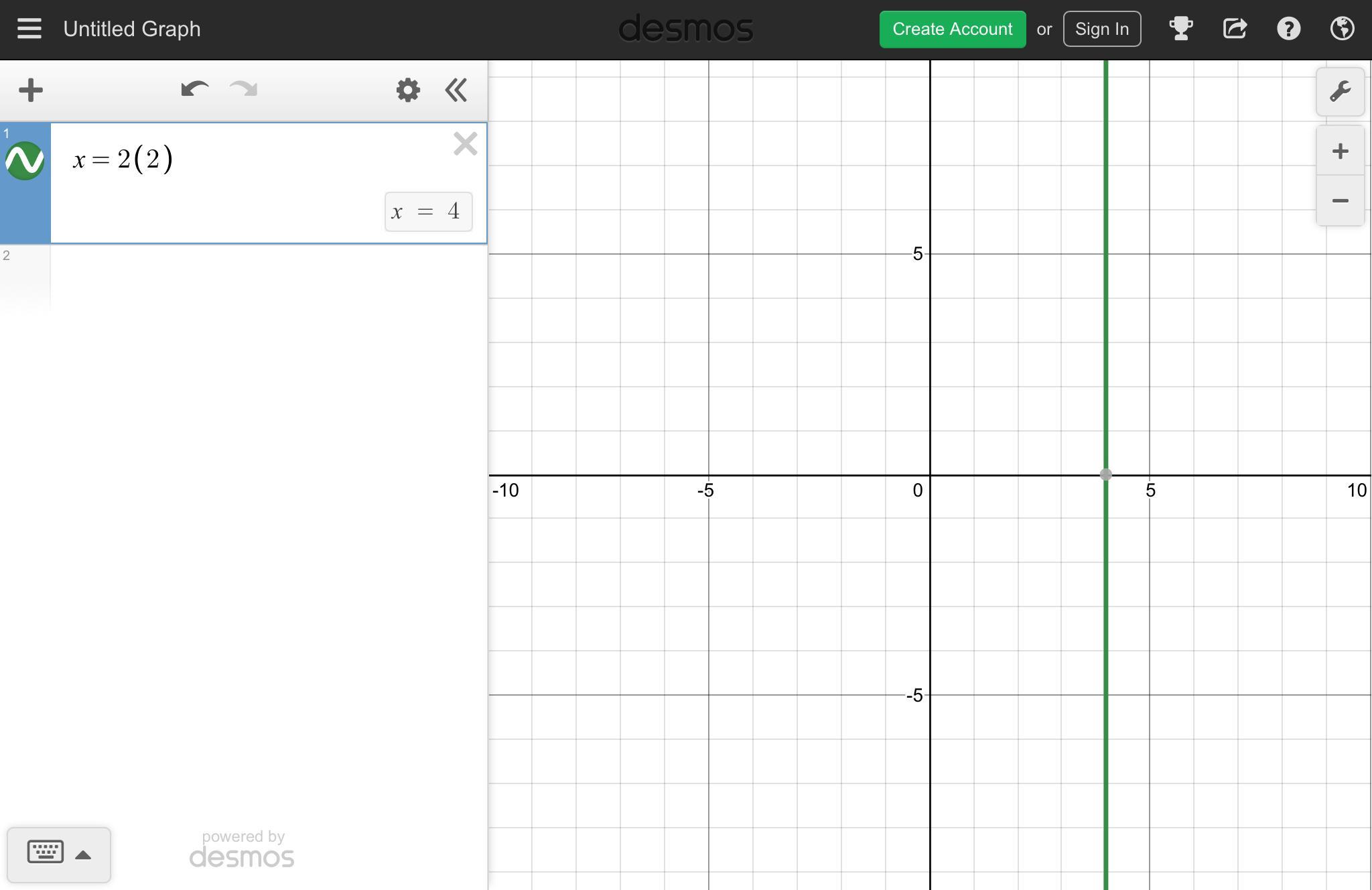The width and height of the screenshot is (1372, 890).
Task: Click the Create Account button
Action: click(x=952, y=29)
